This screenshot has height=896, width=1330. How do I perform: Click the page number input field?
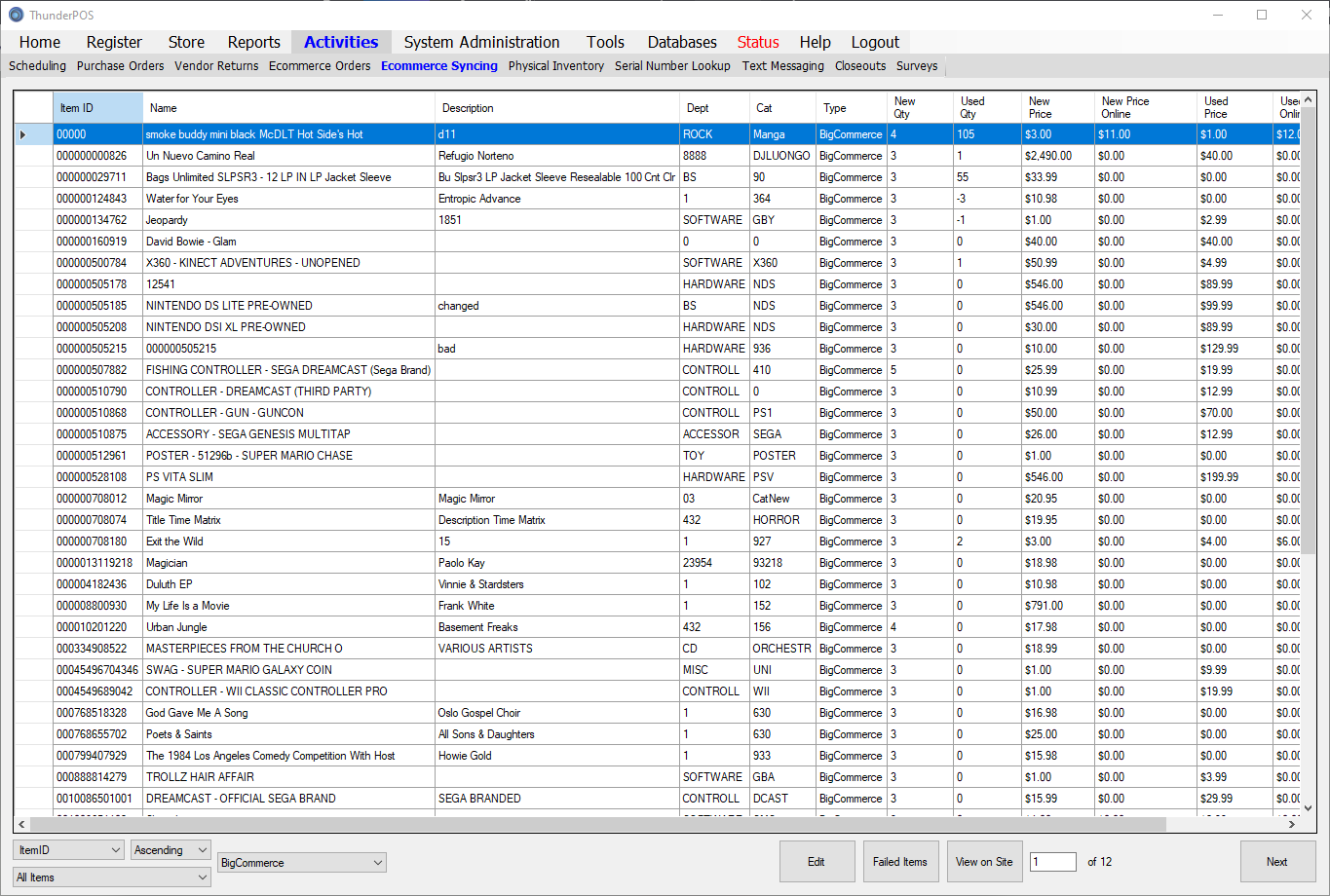(x=1052, y=862)
